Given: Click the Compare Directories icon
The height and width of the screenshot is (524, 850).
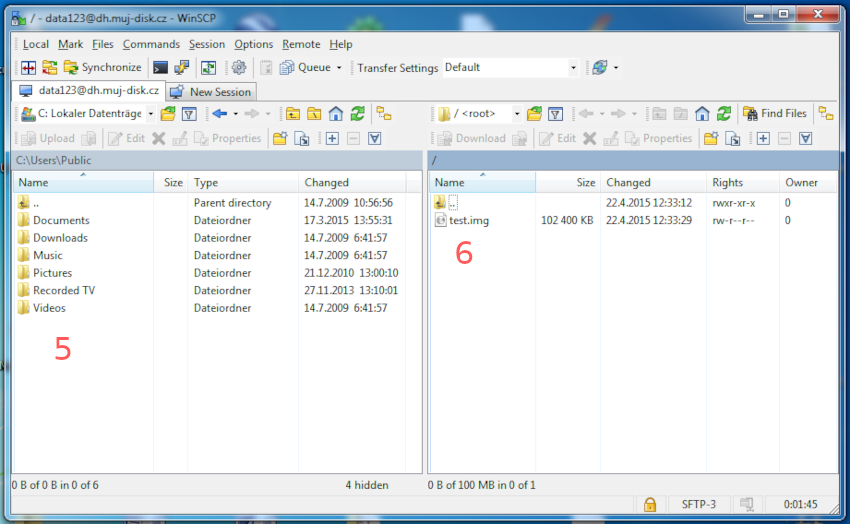Looking at the screenshot, I should pyautogui.click(x=28, y=68).
